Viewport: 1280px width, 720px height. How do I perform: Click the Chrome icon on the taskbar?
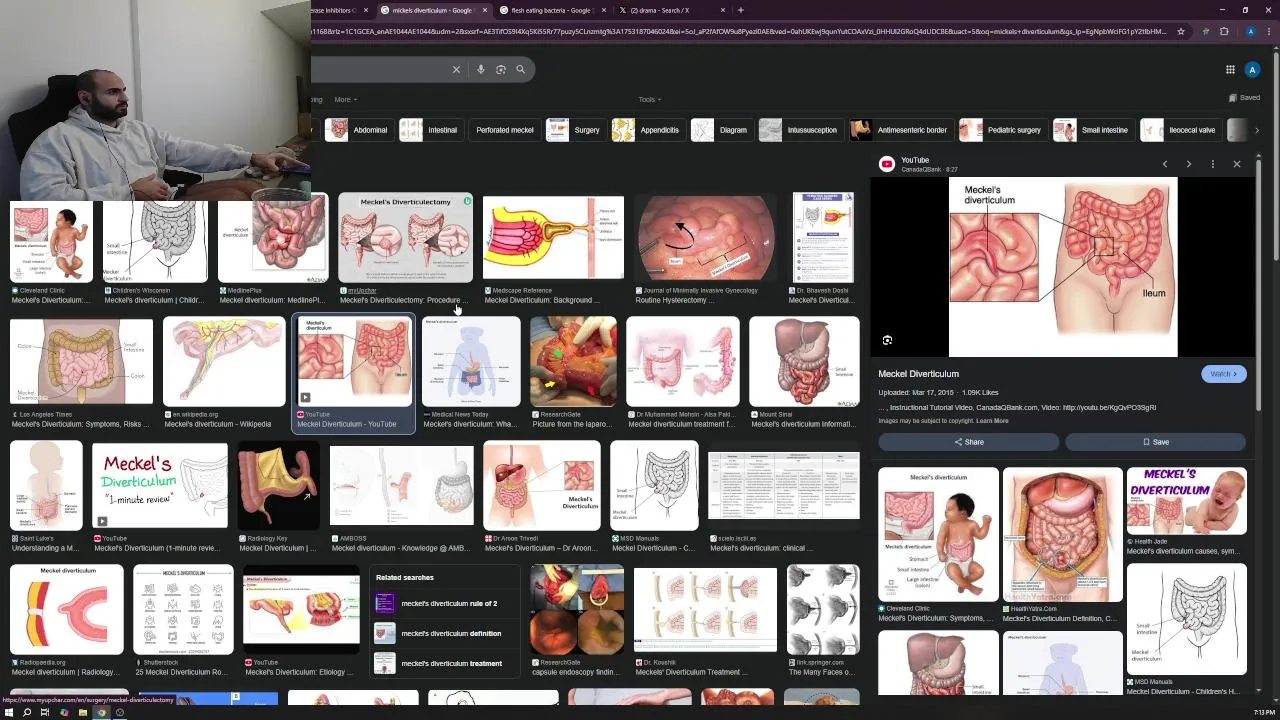[101, 712]
